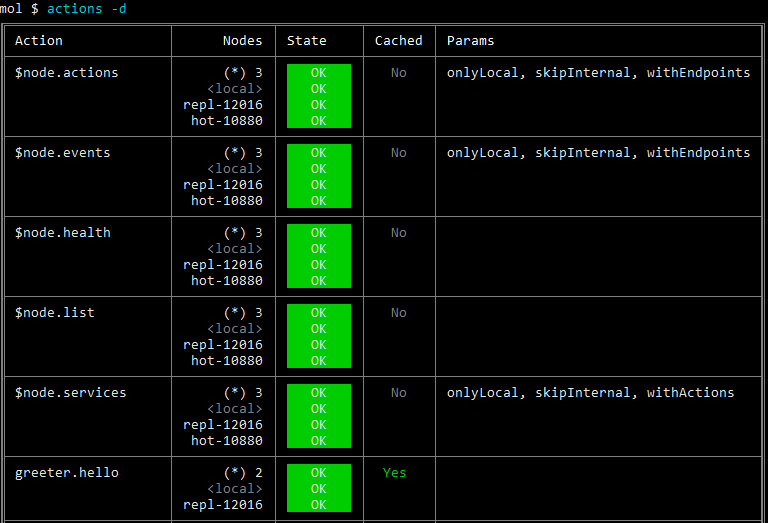The image size is (768, 523).
Task: Click the withActions param for $node.services
Action: pos(690,393)
